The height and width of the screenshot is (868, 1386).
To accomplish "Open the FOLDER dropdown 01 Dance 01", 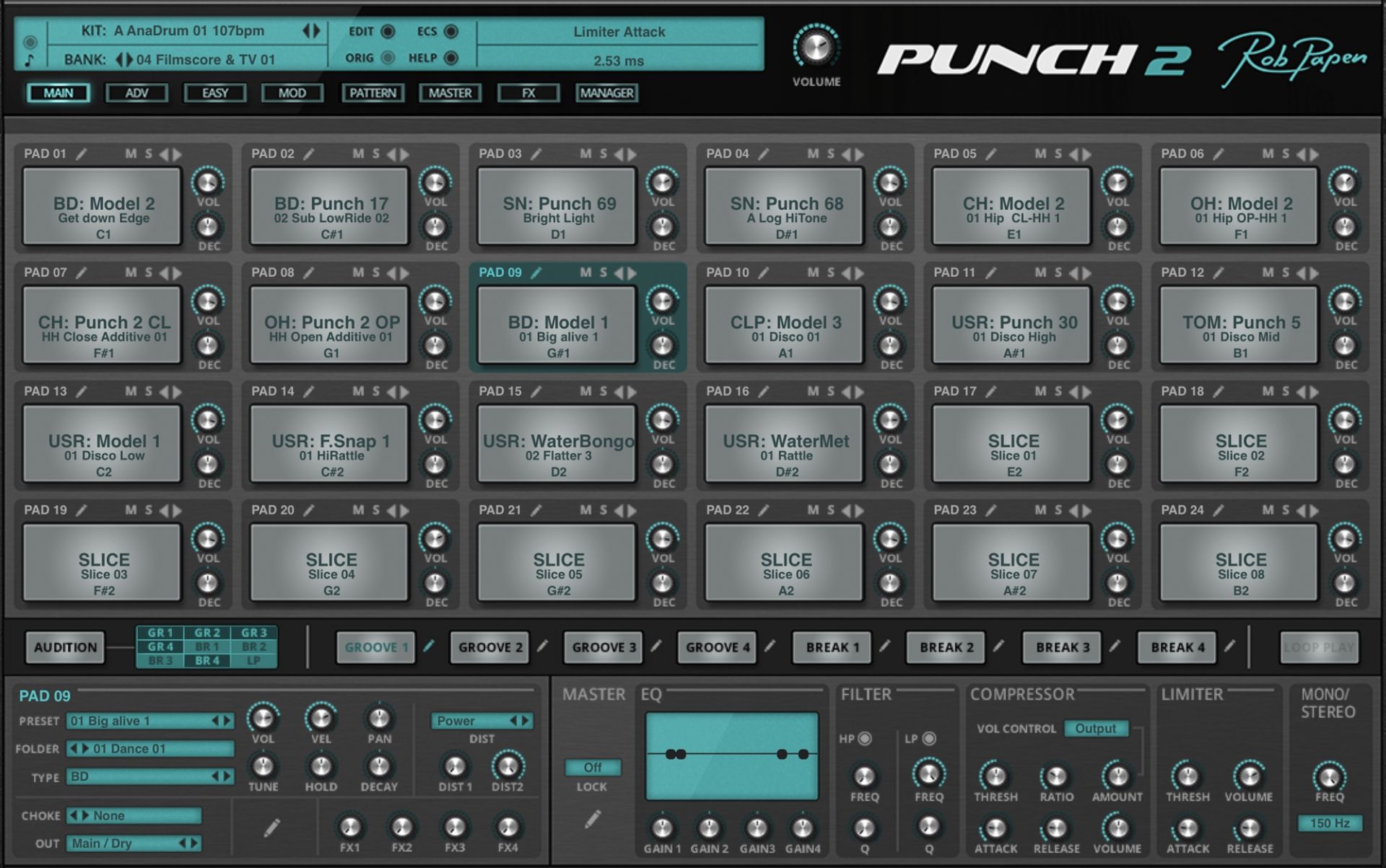I will 150,749.
